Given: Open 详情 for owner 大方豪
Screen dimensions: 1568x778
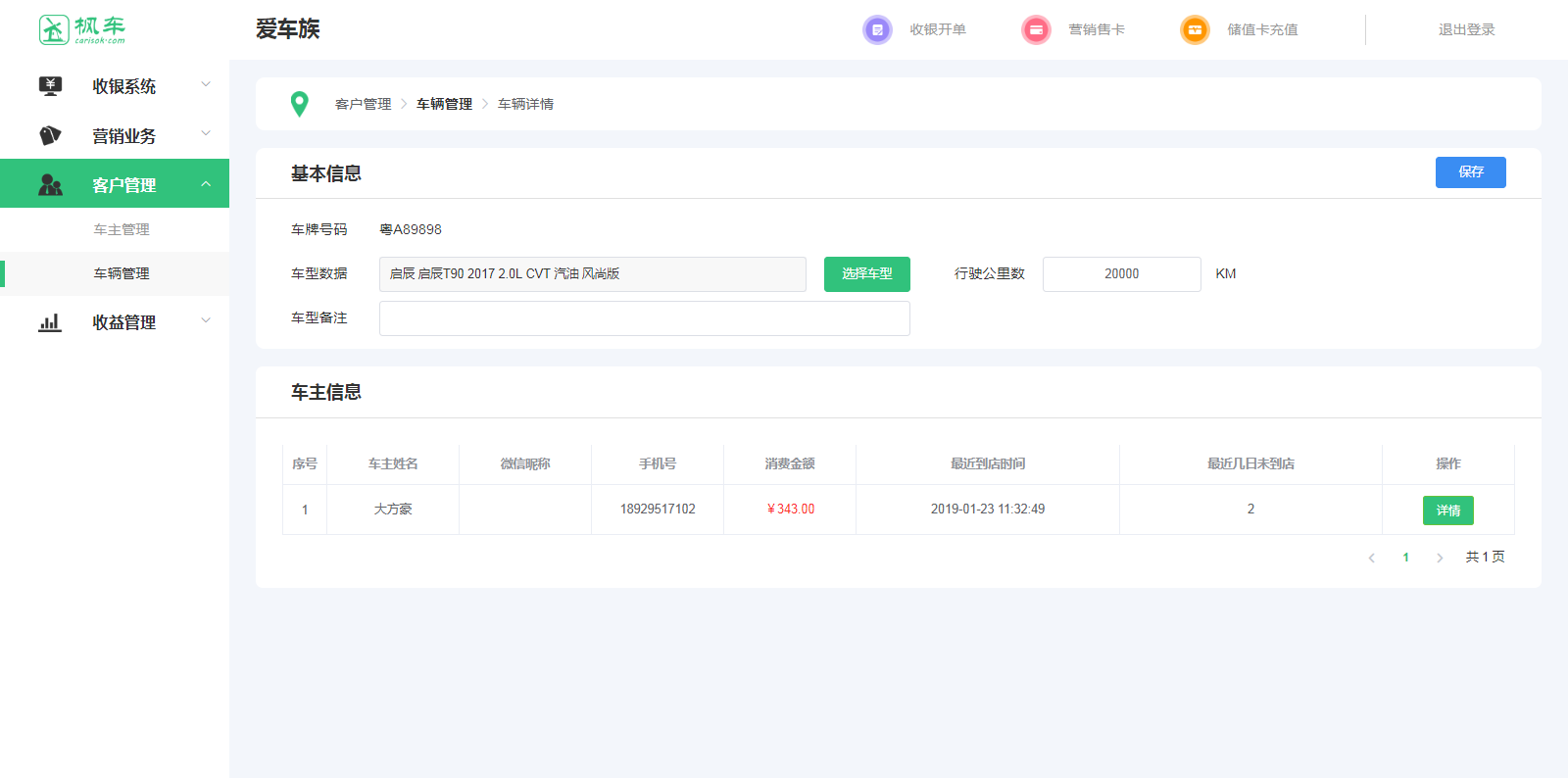Looking at the screenshot, I should tap(1447, 511).
